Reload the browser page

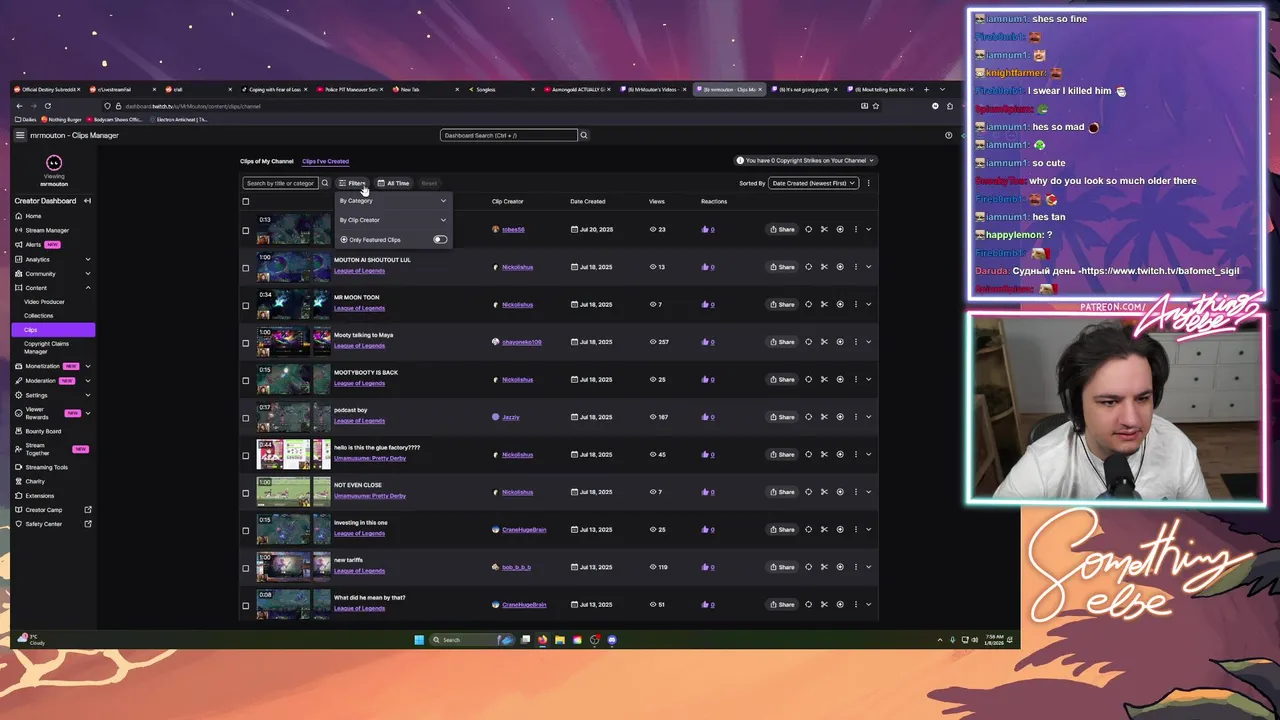coord(47,106)
